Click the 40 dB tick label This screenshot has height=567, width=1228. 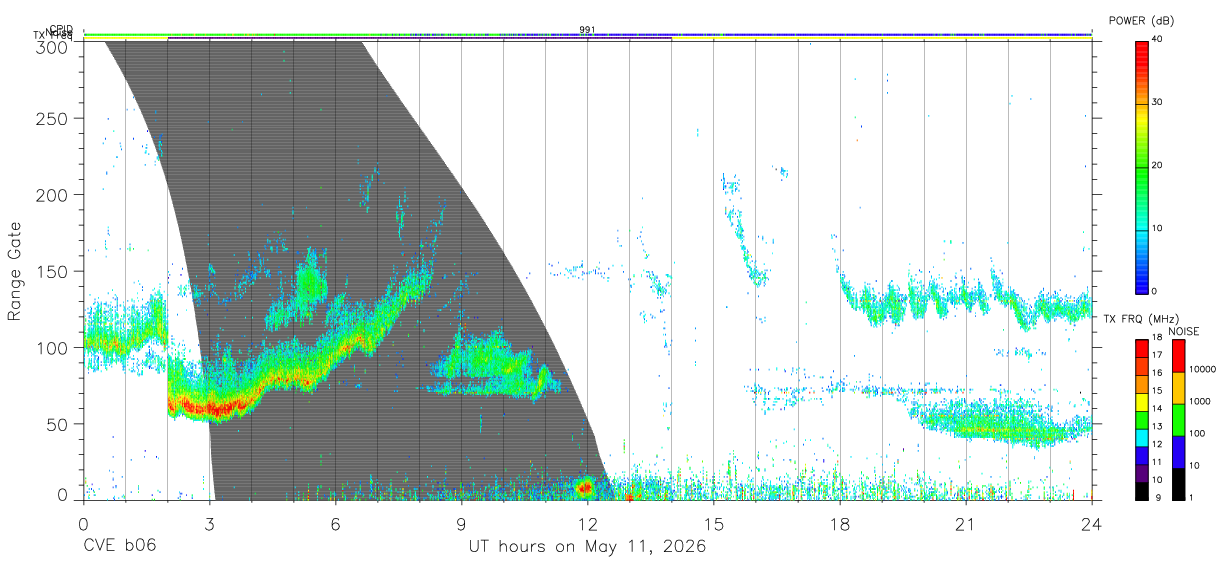coord(1157,39)
